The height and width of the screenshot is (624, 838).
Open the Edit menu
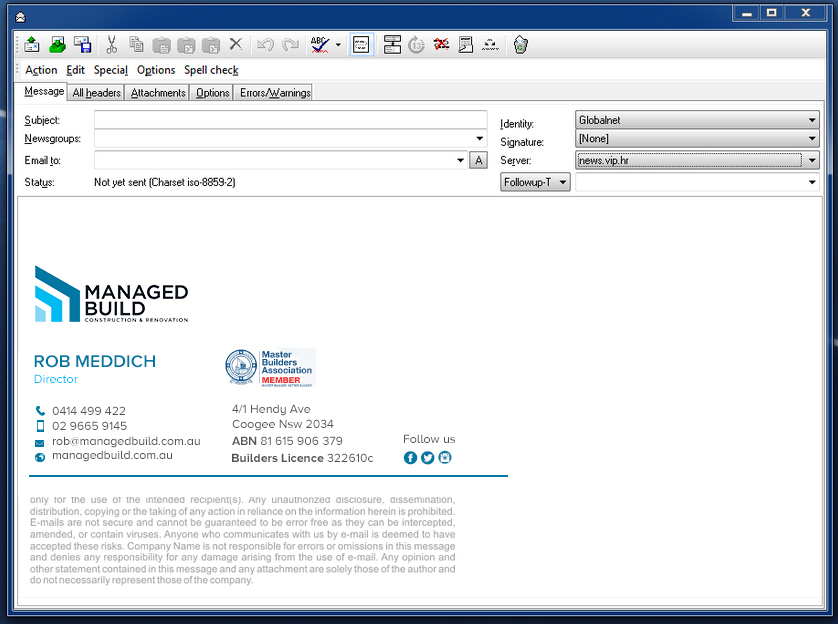75,70
